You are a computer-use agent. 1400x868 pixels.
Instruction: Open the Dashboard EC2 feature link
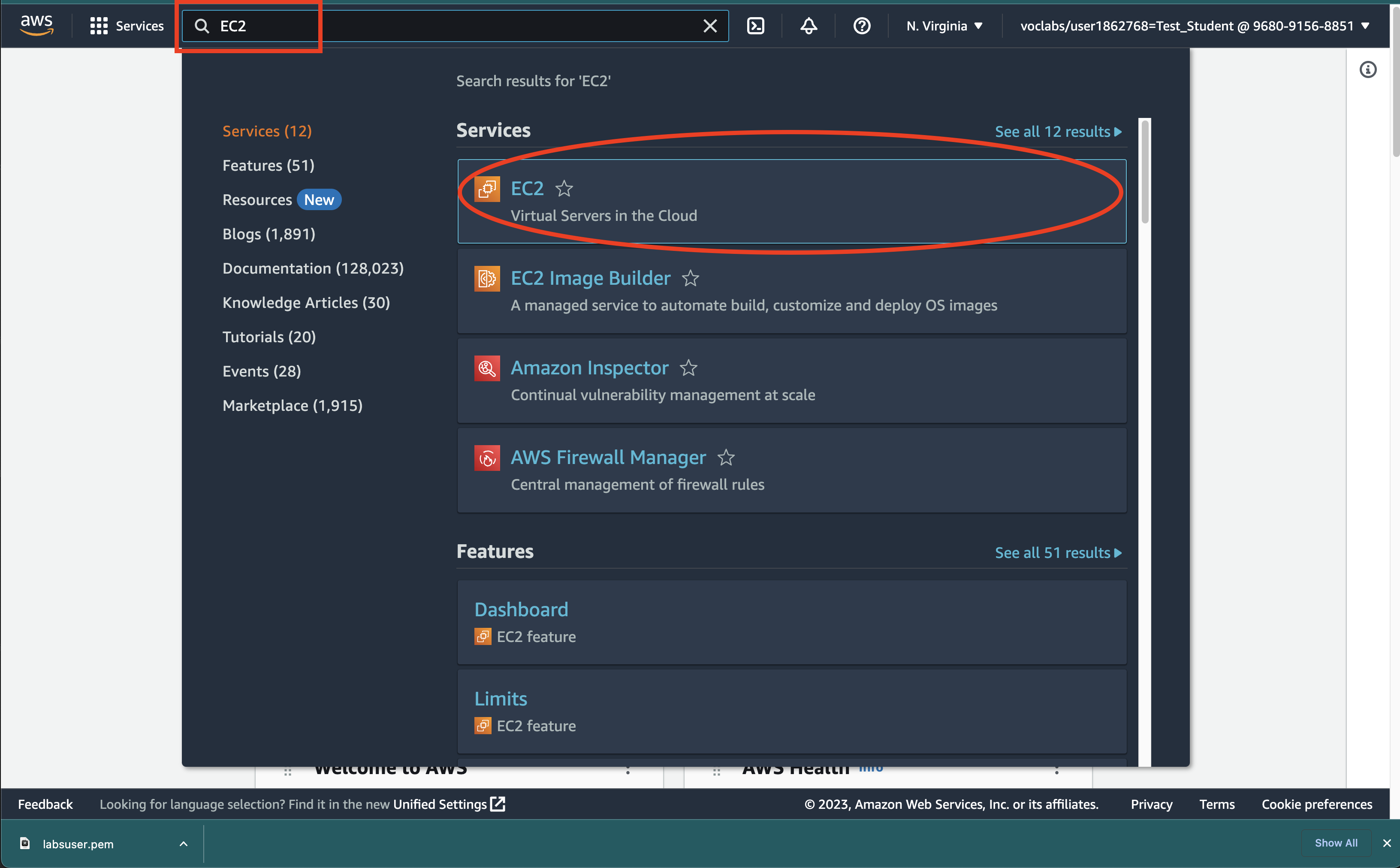point(521,609)
